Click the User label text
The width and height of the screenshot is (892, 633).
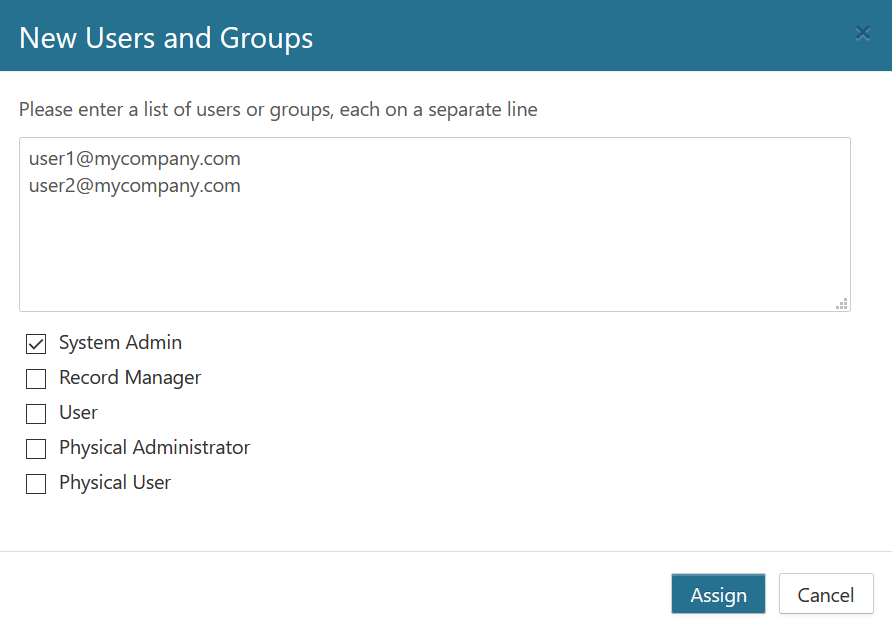pyautogui.click(x=78, y=413)
